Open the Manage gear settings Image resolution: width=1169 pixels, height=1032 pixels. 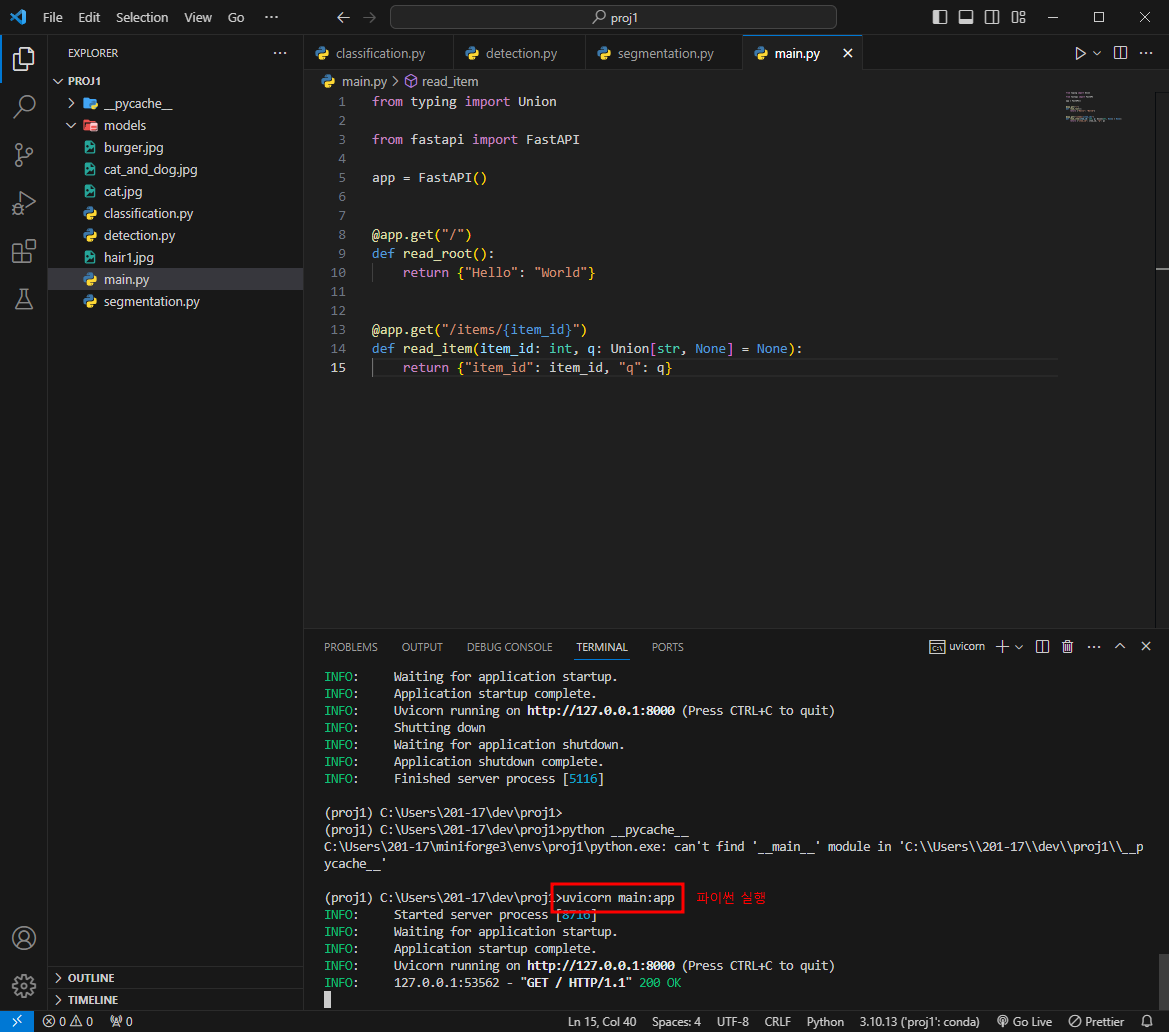(x=24, y=986)
